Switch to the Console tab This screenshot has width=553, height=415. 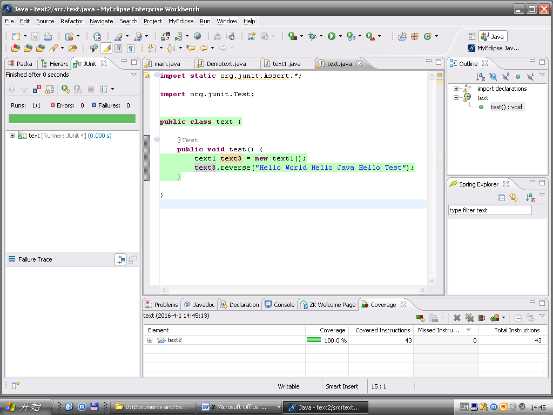point(280,304)
